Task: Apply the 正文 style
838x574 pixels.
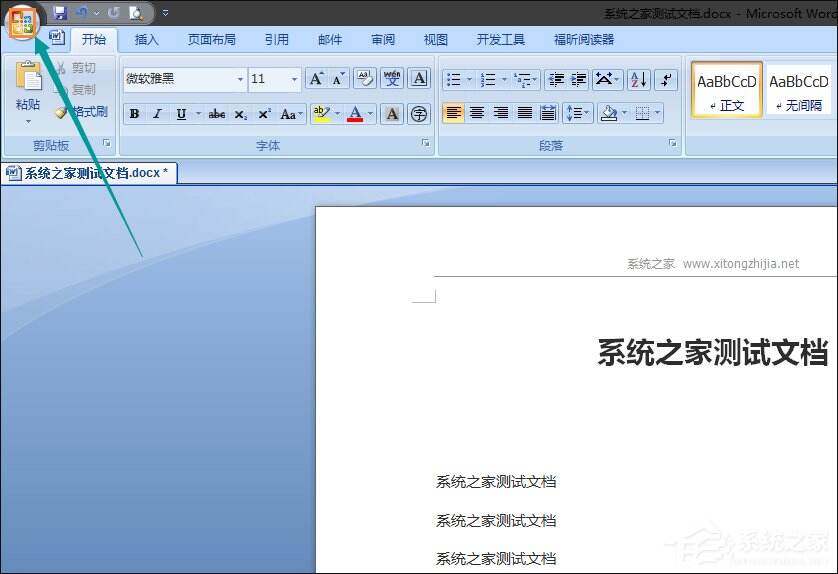Action: click(727, 89)
